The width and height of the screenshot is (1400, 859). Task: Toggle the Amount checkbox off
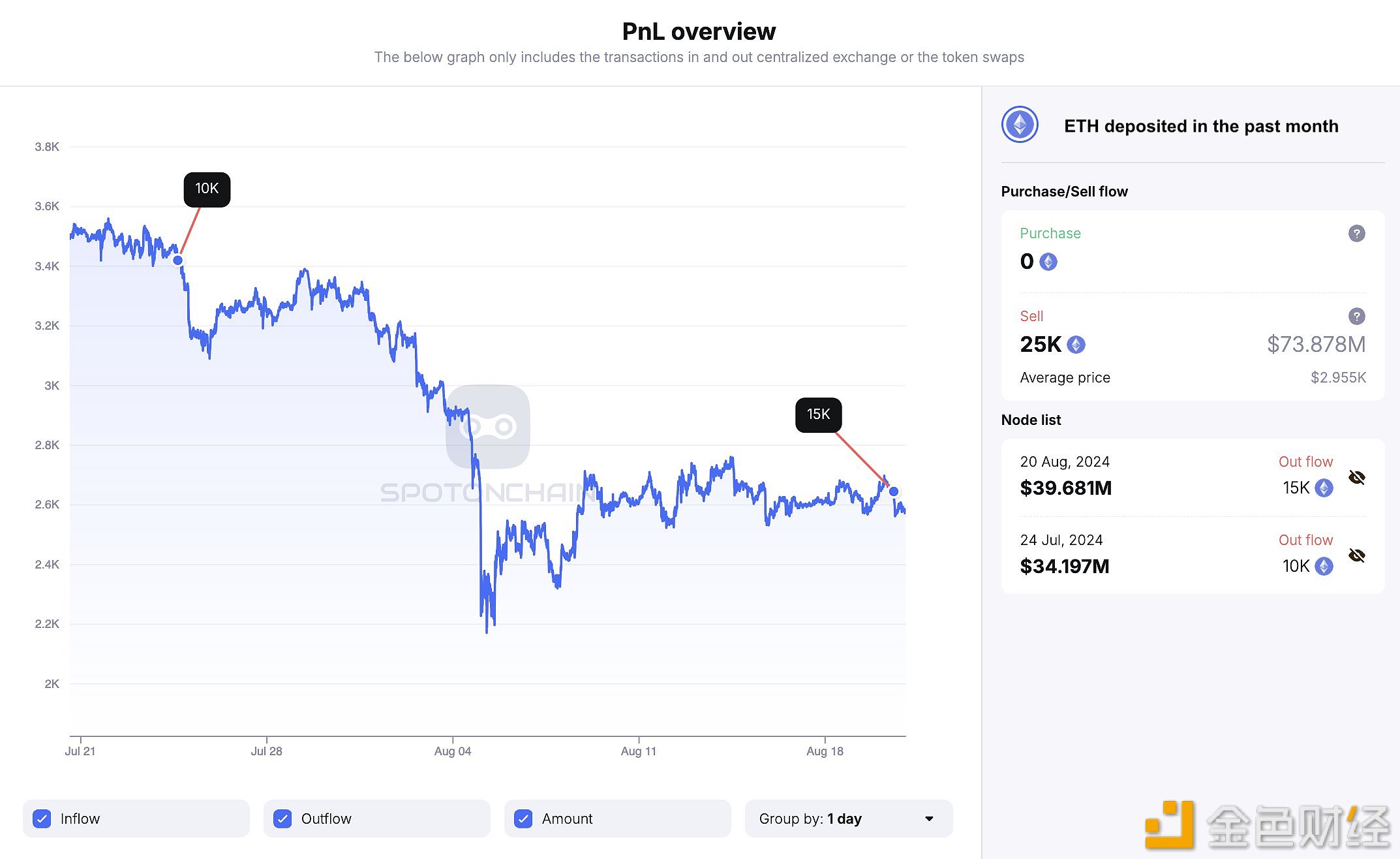(x=527, y=818)
